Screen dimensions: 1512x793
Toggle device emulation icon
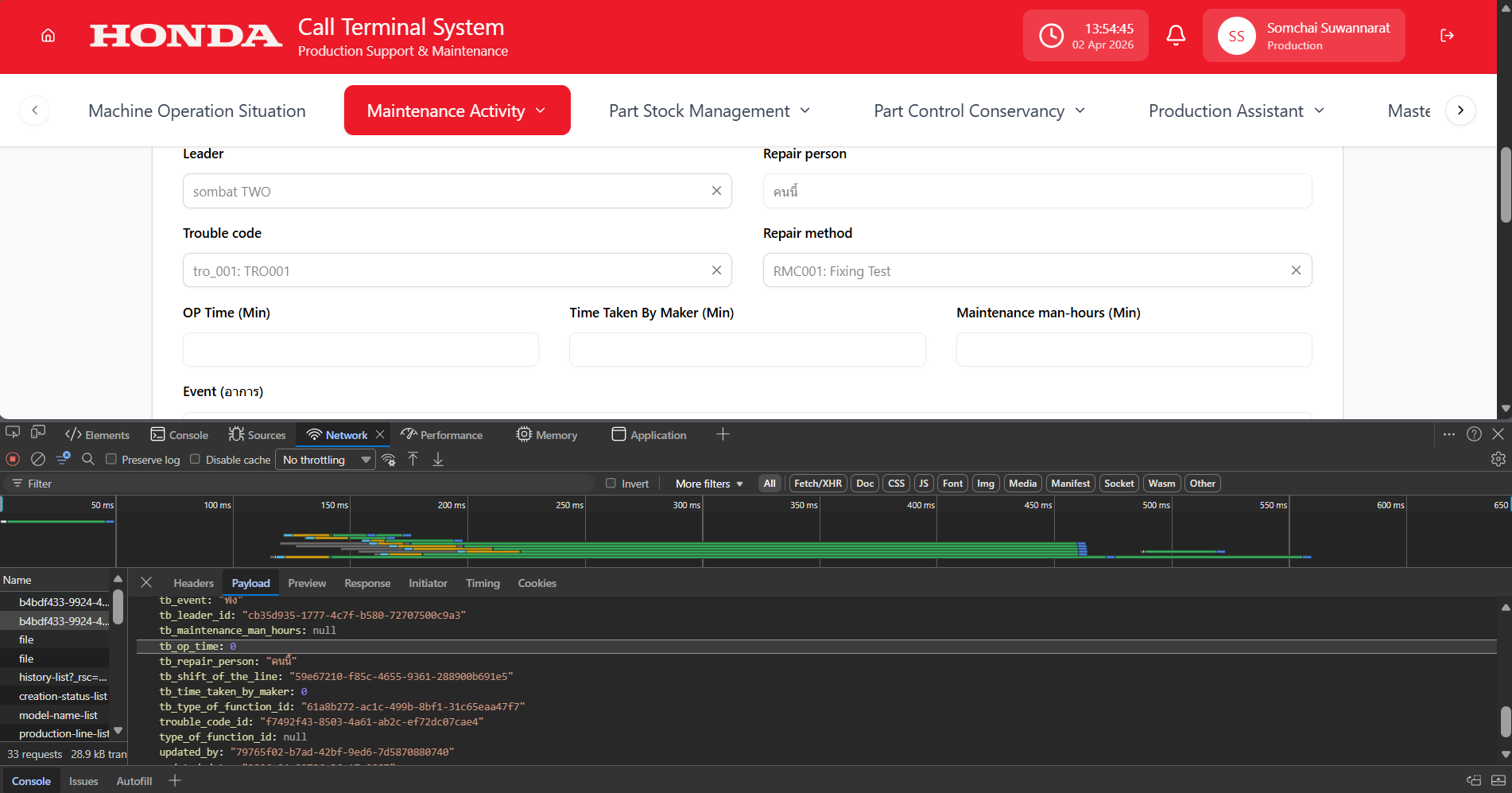pyautogui.click(x=38, y=433)
